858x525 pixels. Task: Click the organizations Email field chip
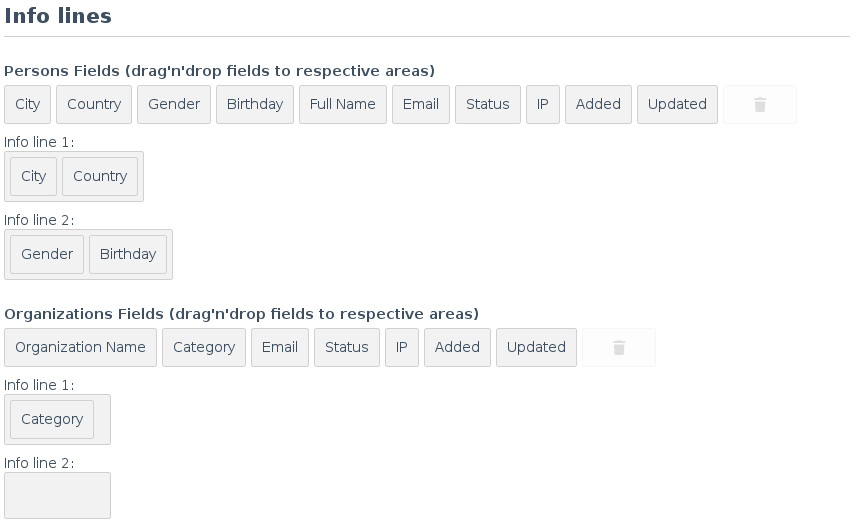280,347
